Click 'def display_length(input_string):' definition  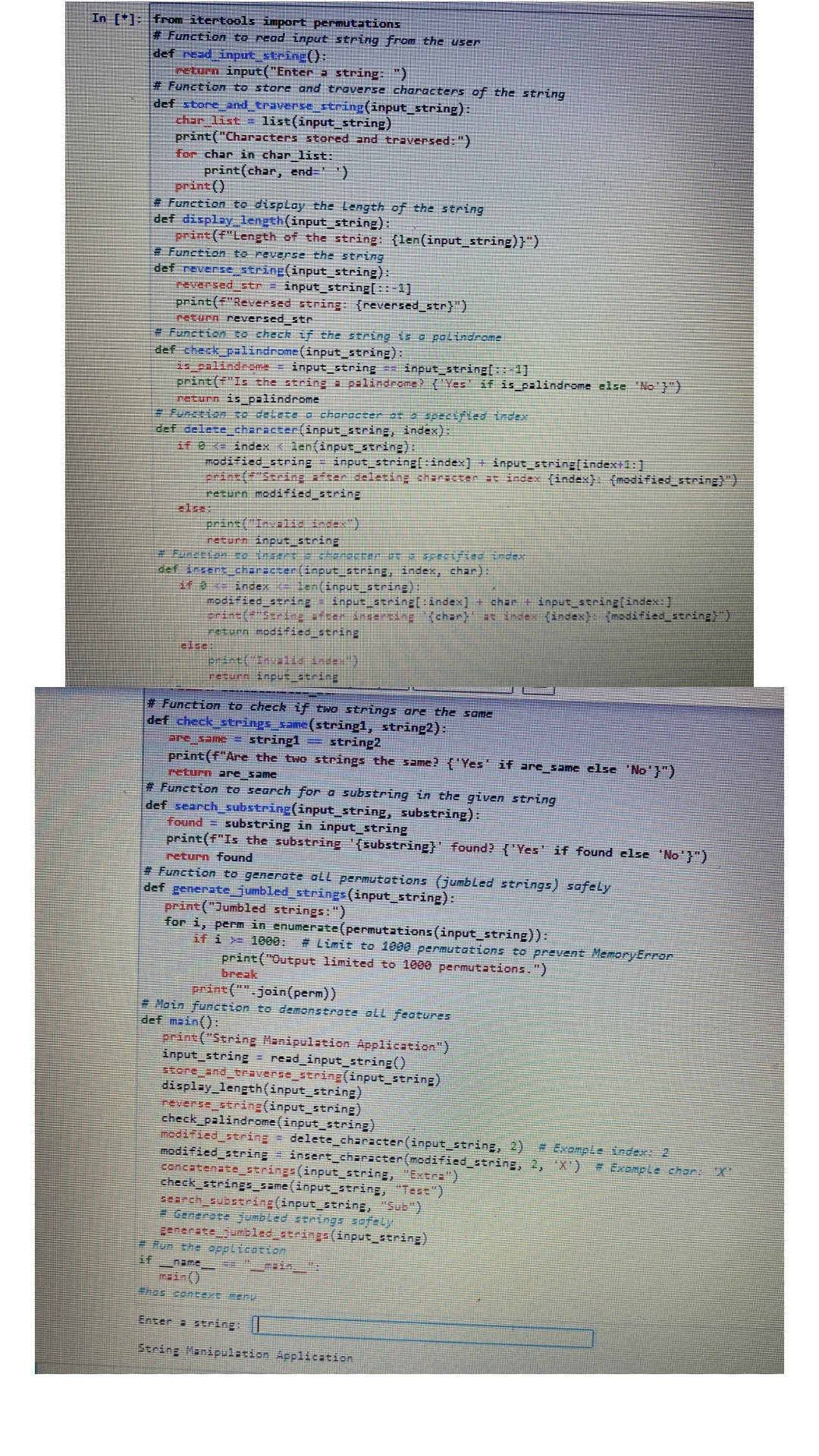[272, 221]
